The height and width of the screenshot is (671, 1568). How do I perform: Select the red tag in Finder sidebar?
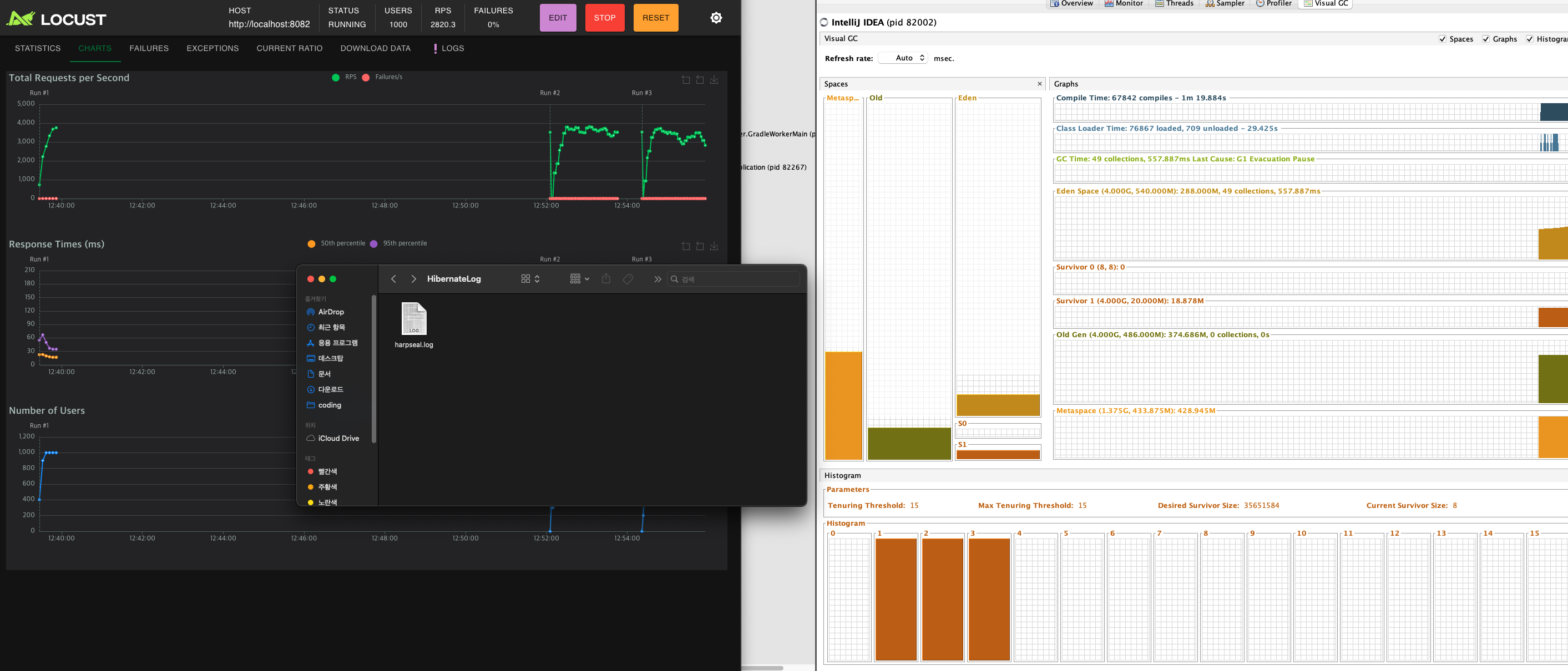[326, 471]
